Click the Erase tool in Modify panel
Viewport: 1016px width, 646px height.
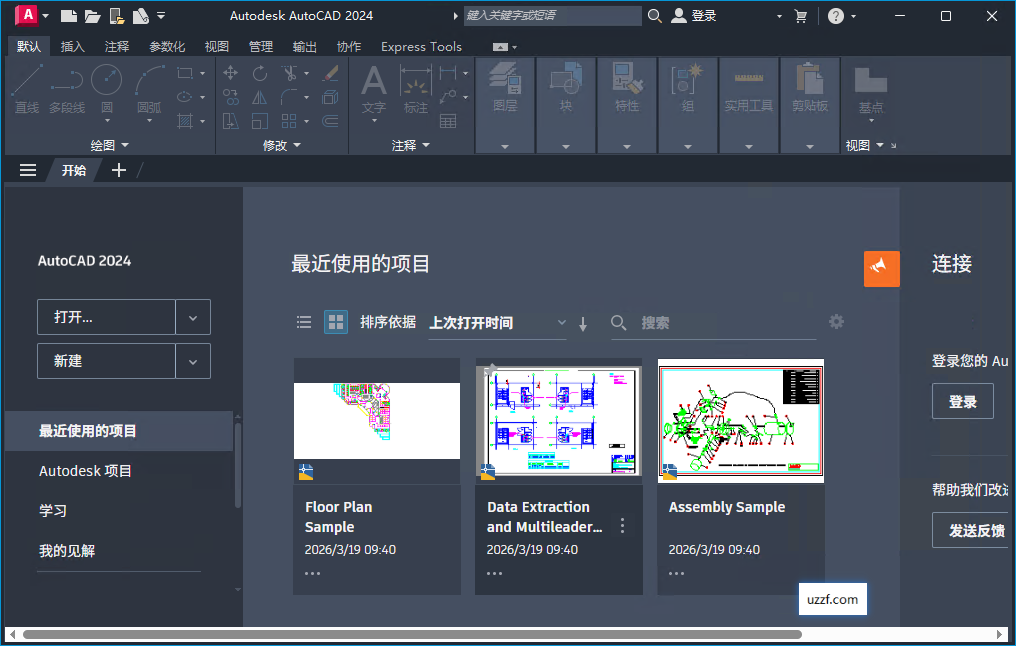[x=331, y=73]
